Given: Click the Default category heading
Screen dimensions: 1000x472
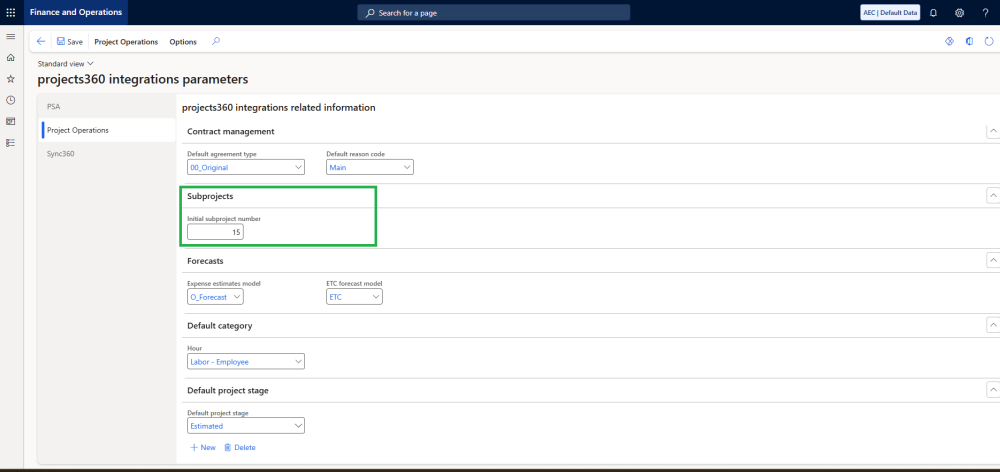Looking at the screenshot, I should [x=220, y=326].
